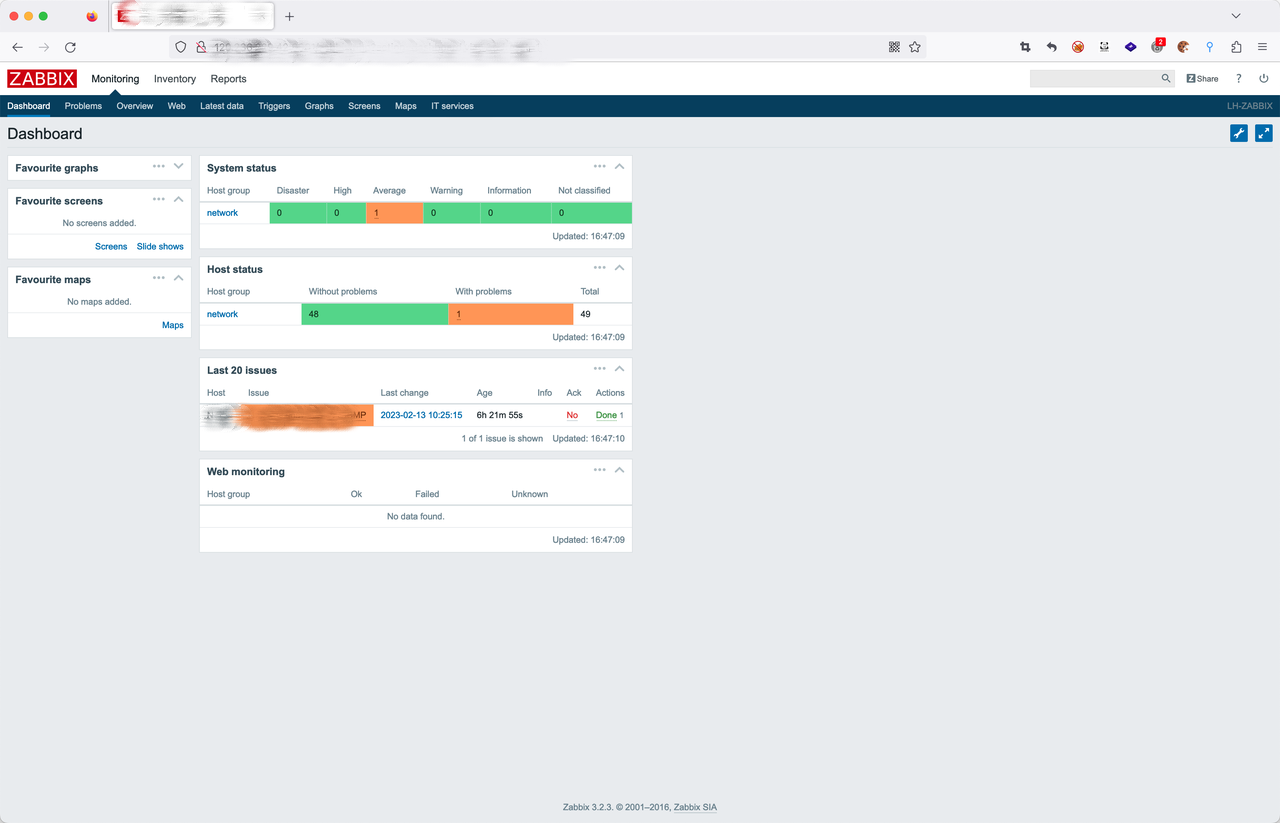The height and width of the screenshot is (823, 1280).
Task: Click the search magnifier icon
Action: [x=1166, y=78]
